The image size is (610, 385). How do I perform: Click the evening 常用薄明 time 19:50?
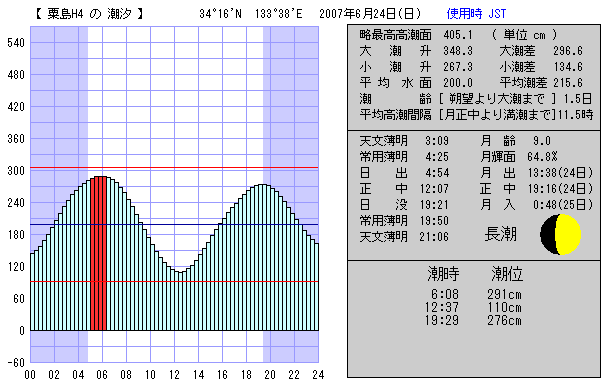click(434, 220)
